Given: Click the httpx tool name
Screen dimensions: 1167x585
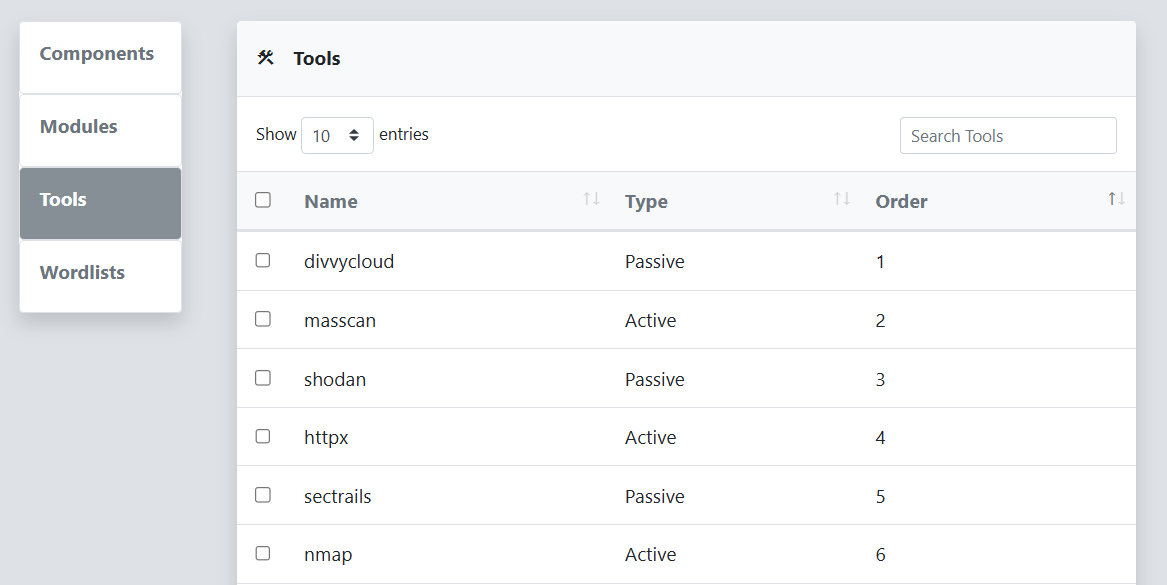Looking at the screenshot, I should coord(326,438).
